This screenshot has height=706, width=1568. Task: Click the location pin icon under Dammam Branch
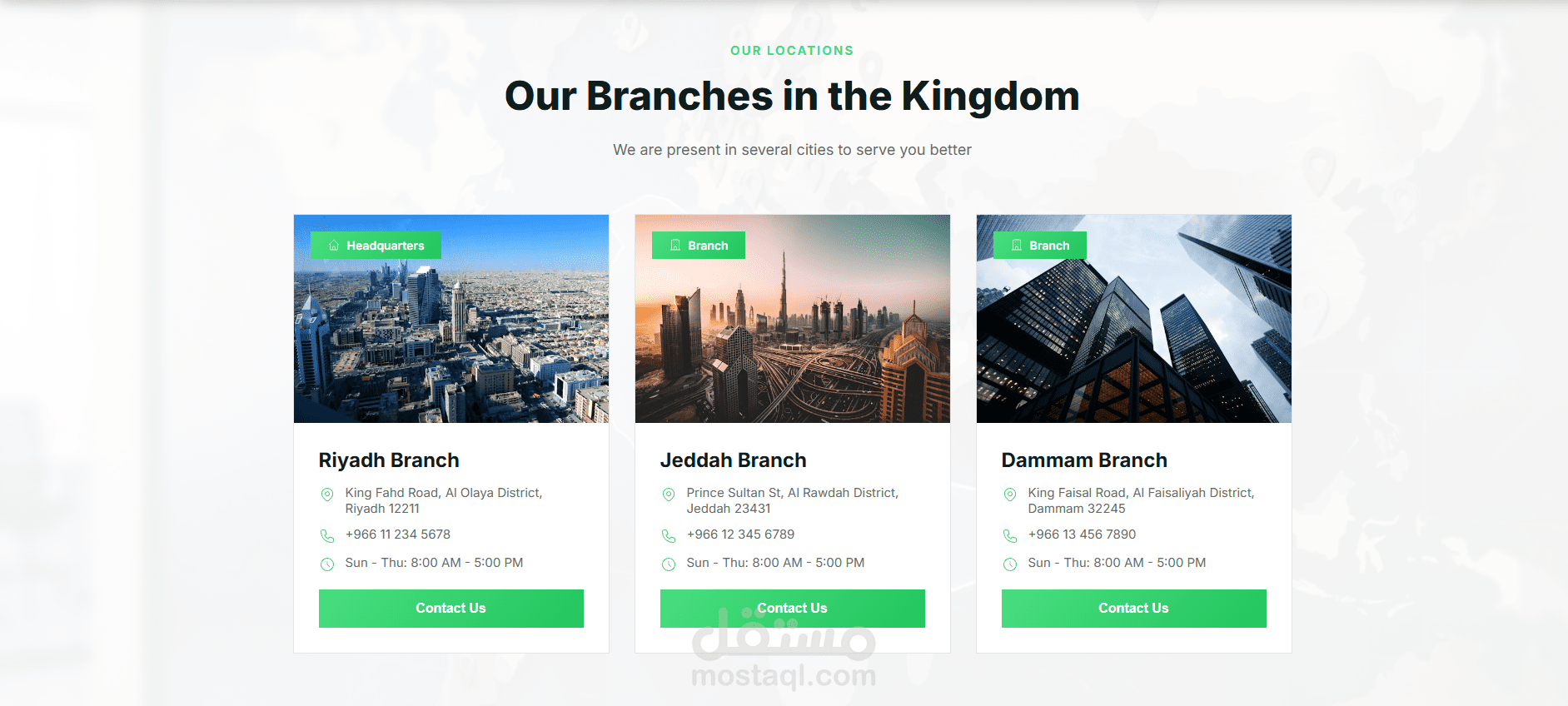tap(1010, 495)
